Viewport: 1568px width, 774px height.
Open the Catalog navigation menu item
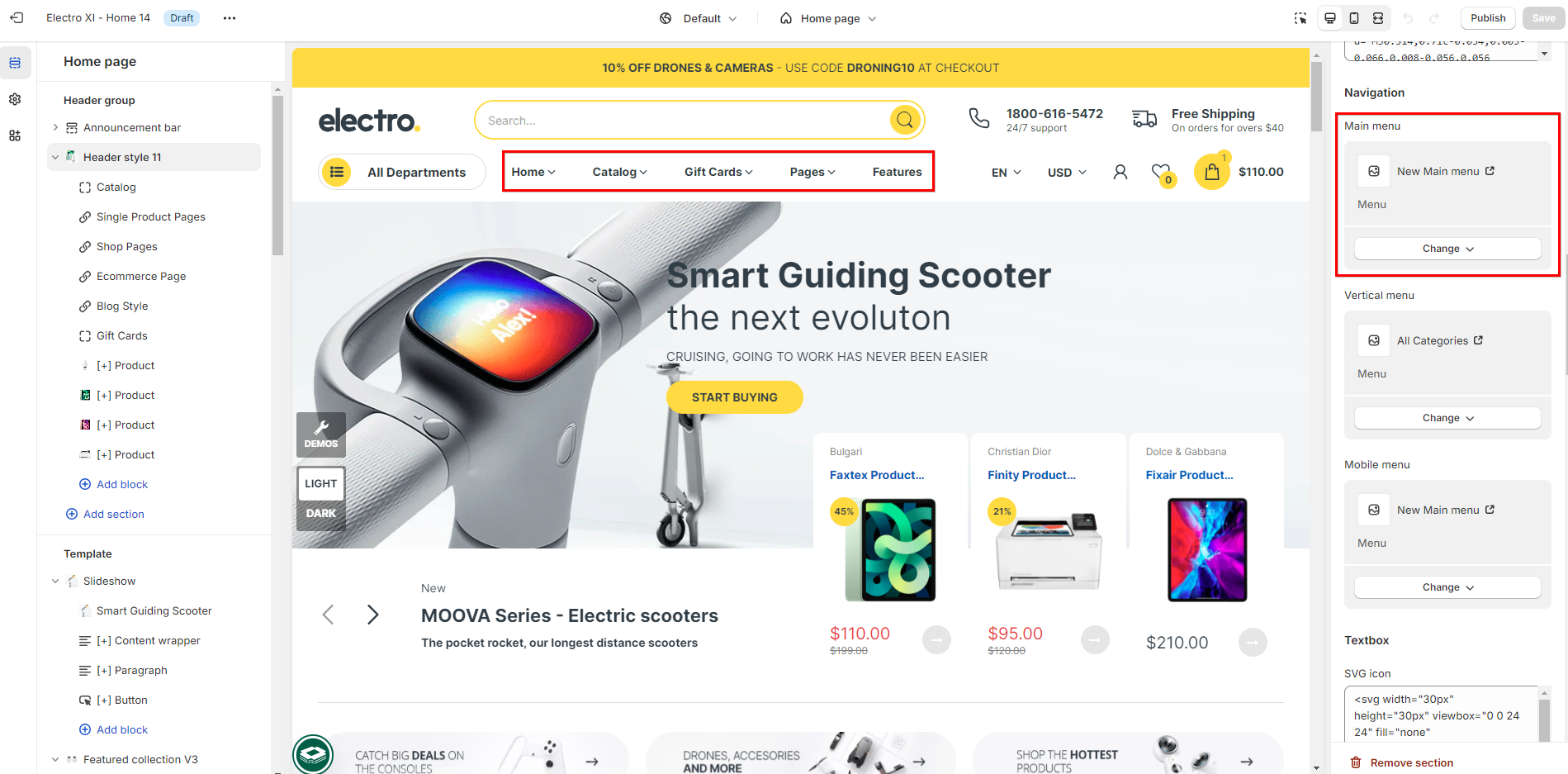[619, 172]
